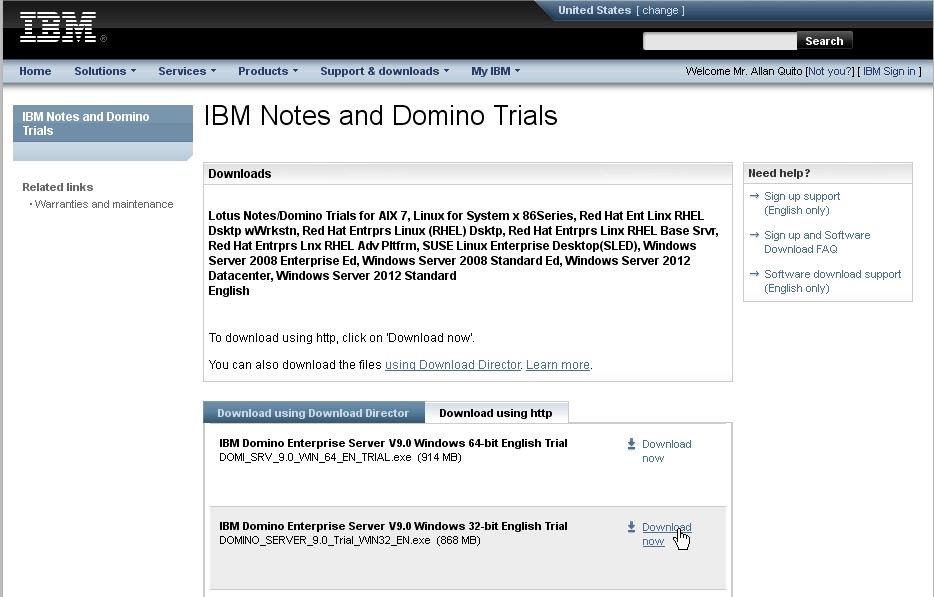The height and width of the screenshot is (597, 934).
Task: Download now the 64-bit Domino Server trial
Action: 667,451
